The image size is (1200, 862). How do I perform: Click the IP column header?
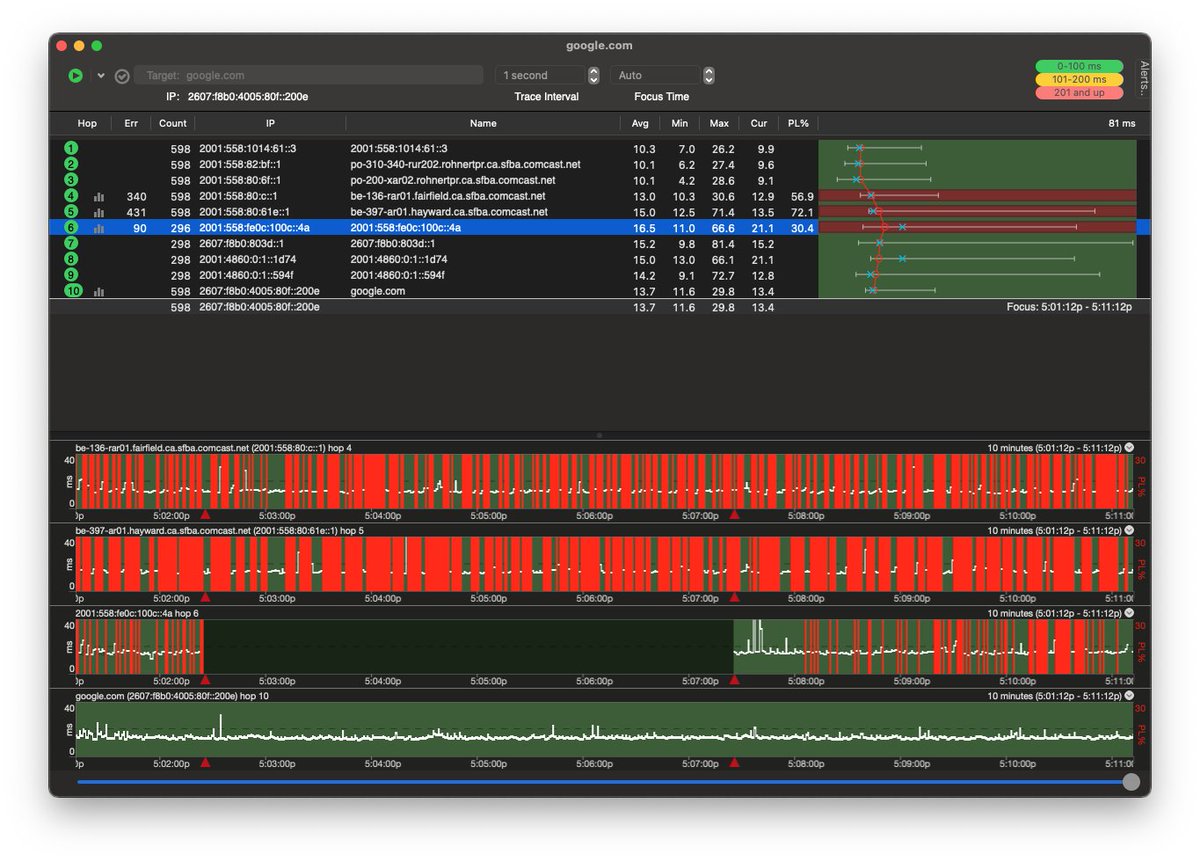point(270,123)
